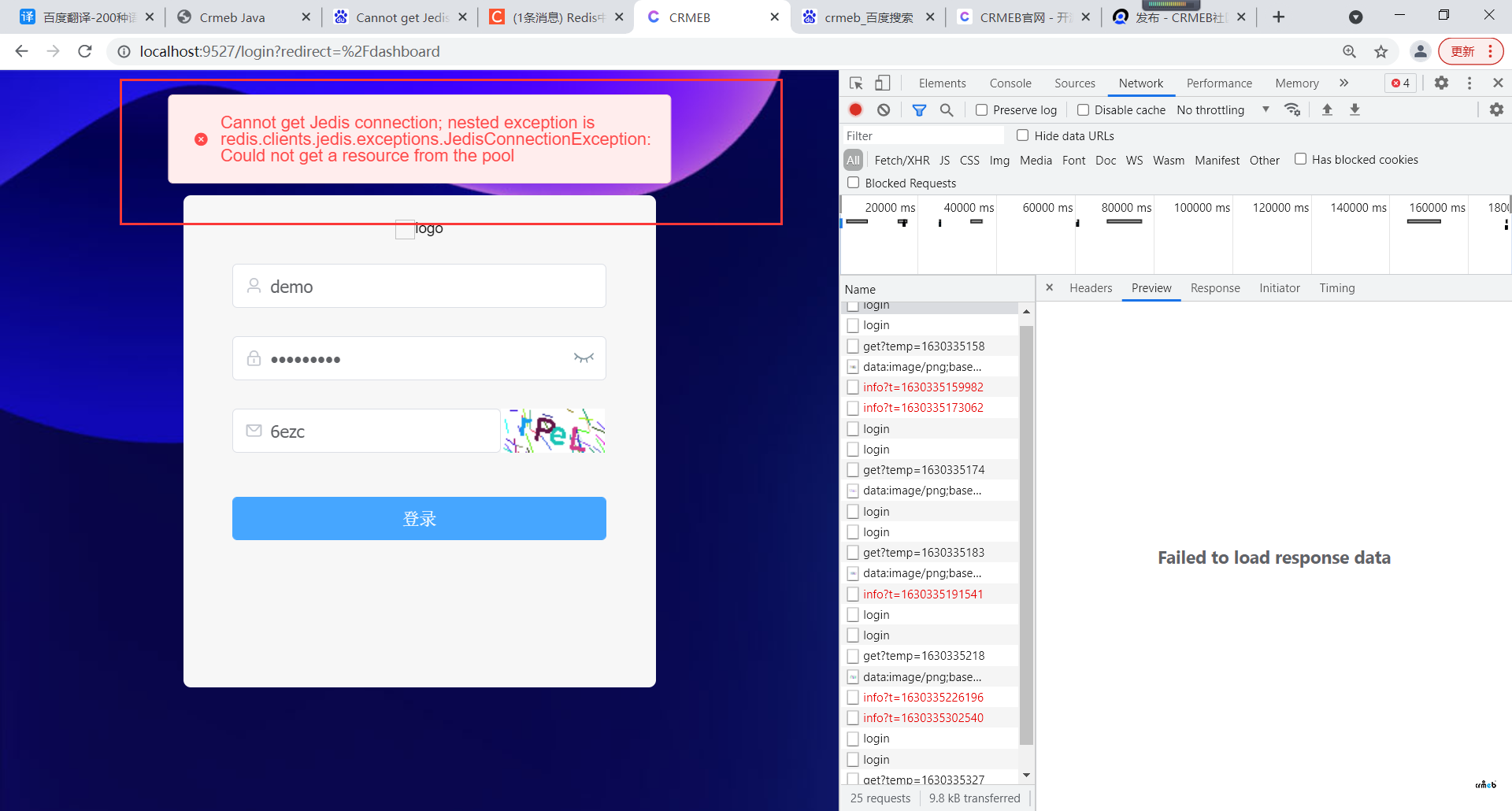Filter requests by WS type

(x=1134, y=160)
